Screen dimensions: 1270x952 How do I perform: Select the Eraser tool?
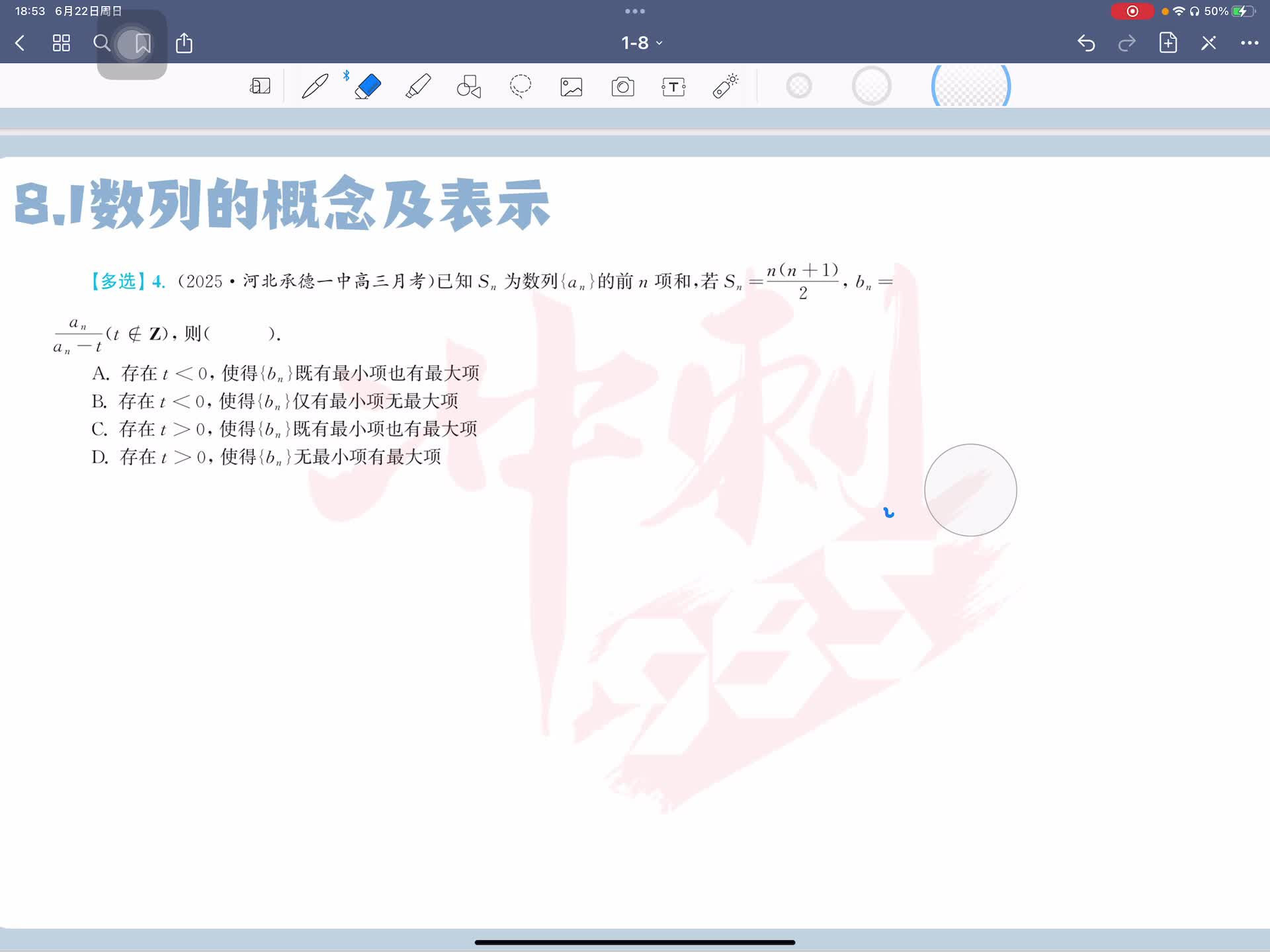(368, 87)
